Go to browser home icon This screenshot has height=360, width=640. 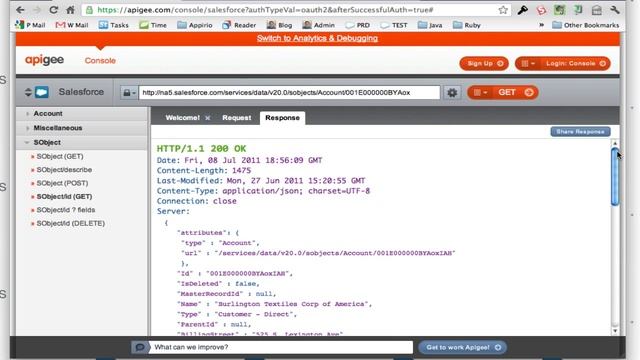tap(71, 10)
